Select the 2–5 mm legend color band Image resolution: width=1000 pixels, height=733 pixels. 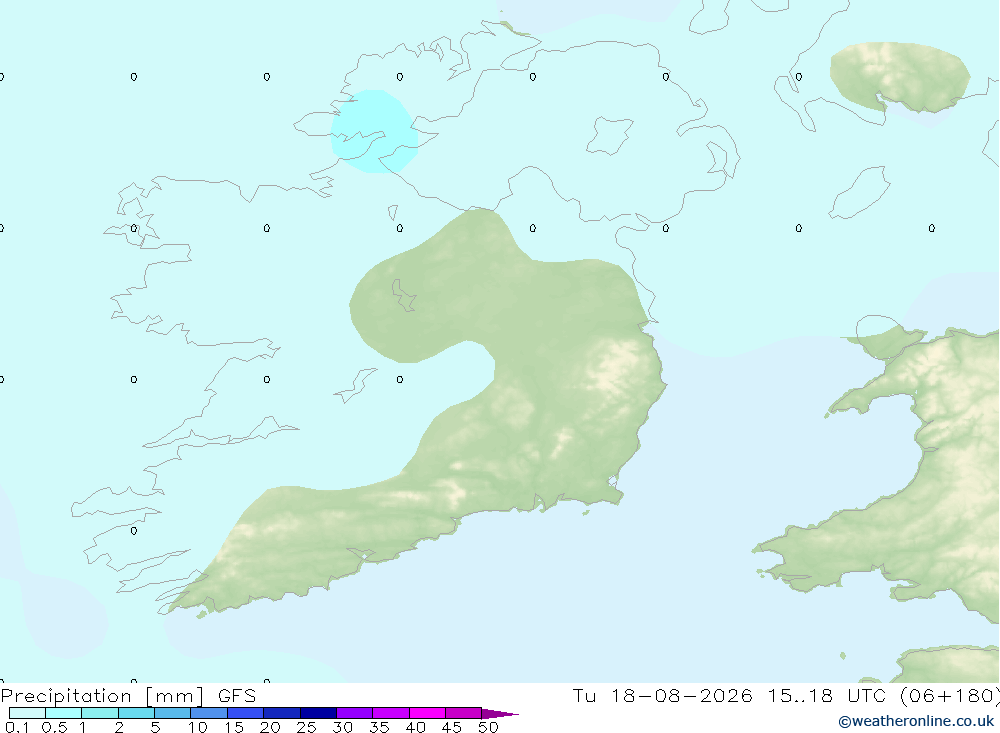coord(136,713)
